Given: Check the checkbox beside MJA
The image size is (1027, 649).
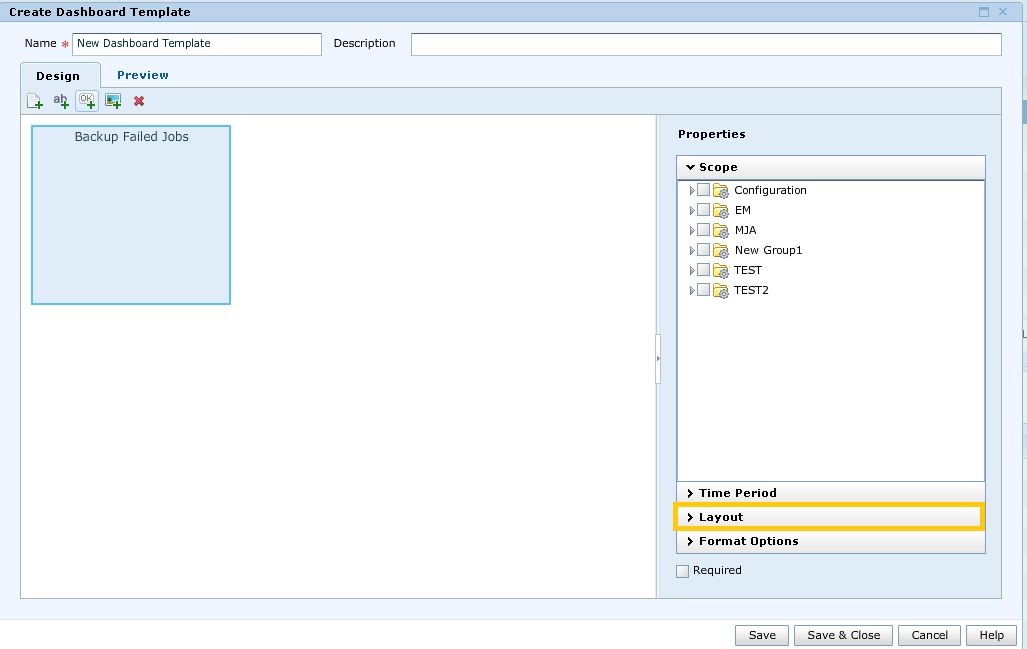Looking at the screenshot, I should pyautogui.click(x=704, y=230).
